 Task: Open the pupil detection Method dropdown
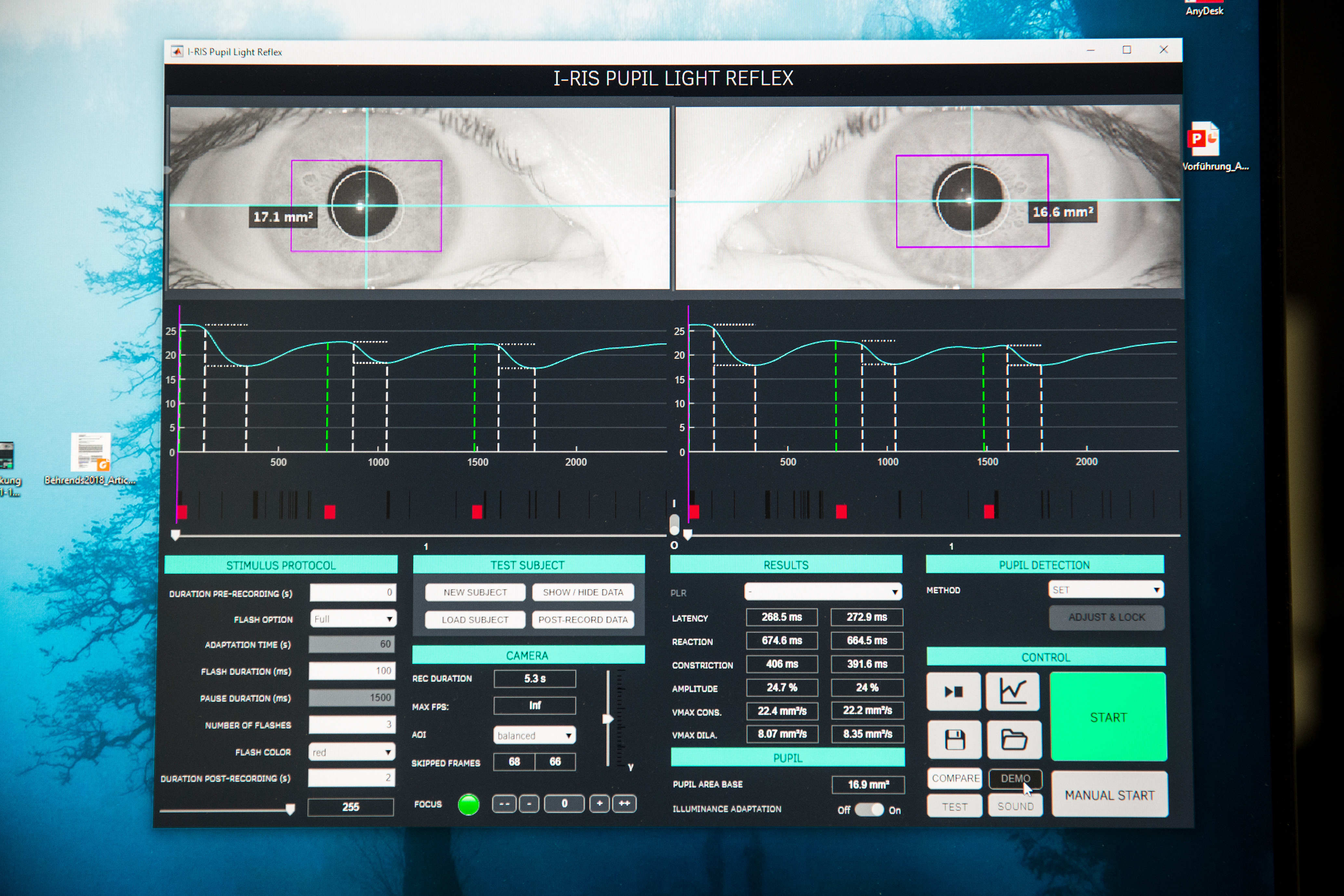pyautogui.click(x=1106, y=590)
